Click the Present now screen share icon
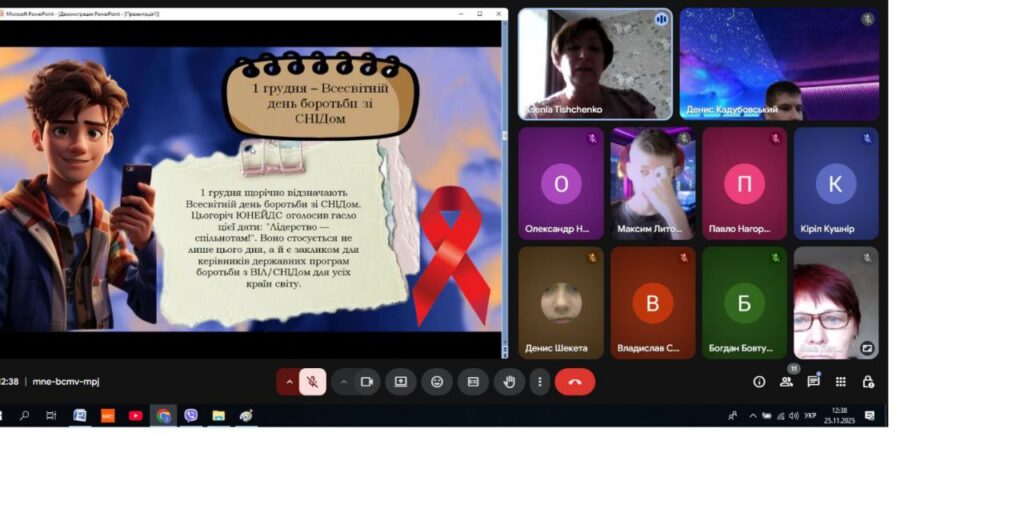This screenshot has width=1024, height=509. click(401, 382)
